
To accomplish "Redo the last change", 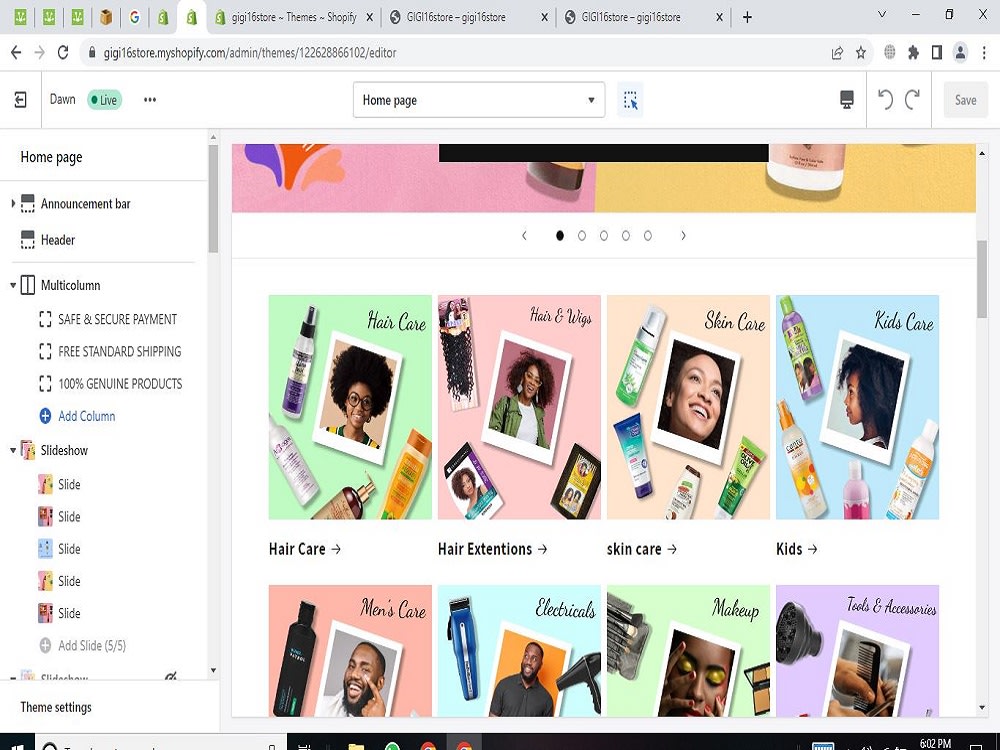I will coord(913,99).
